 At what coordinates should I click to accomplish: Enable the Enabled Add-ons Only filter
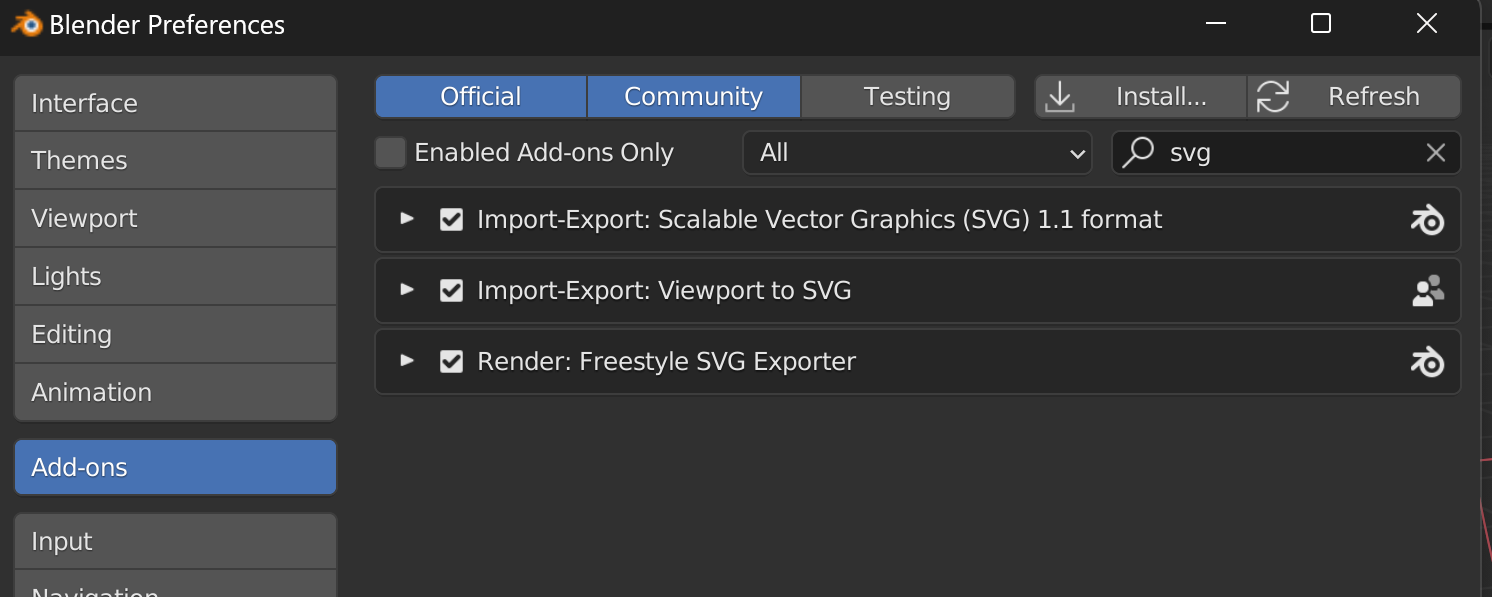coord(390,152)
